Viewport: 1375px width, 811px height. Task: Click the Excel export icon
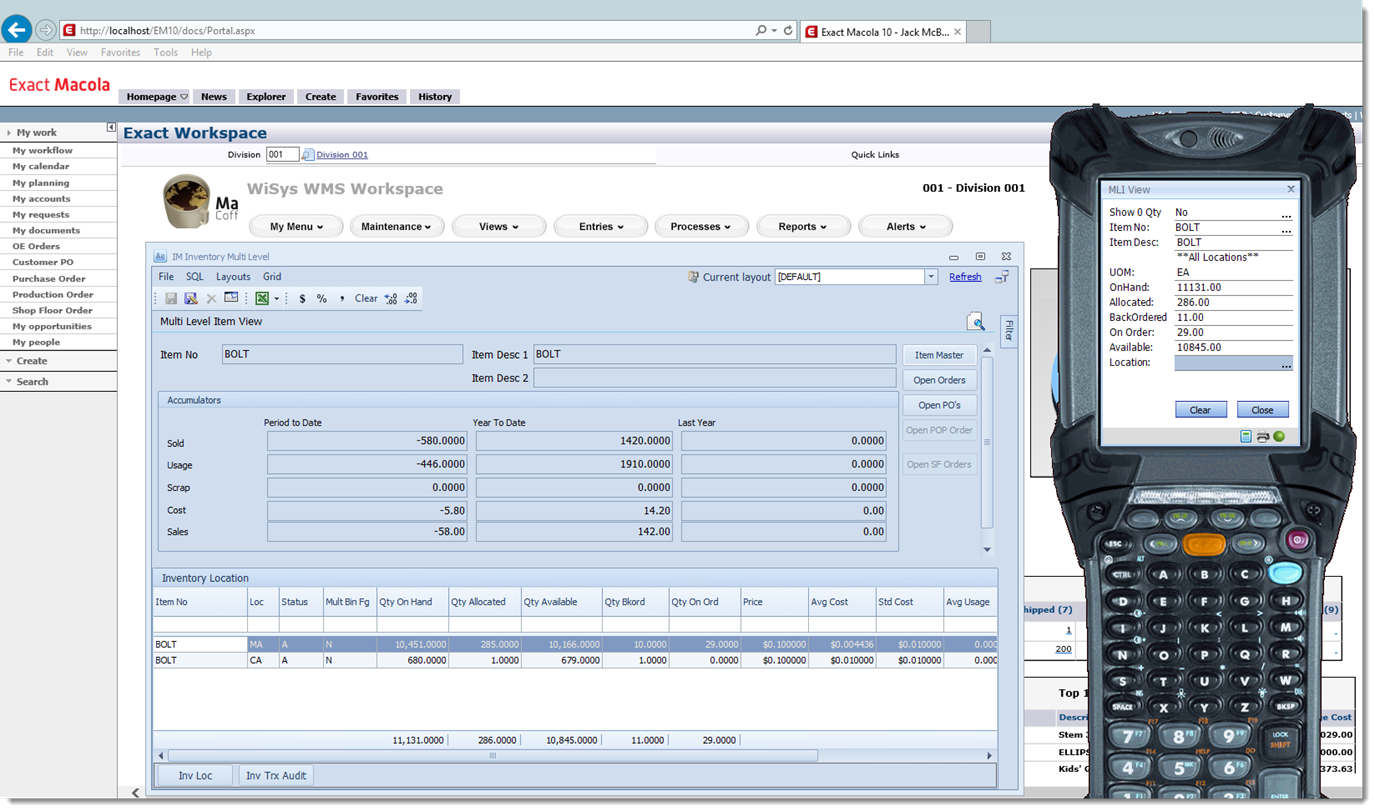coord(262,298)
